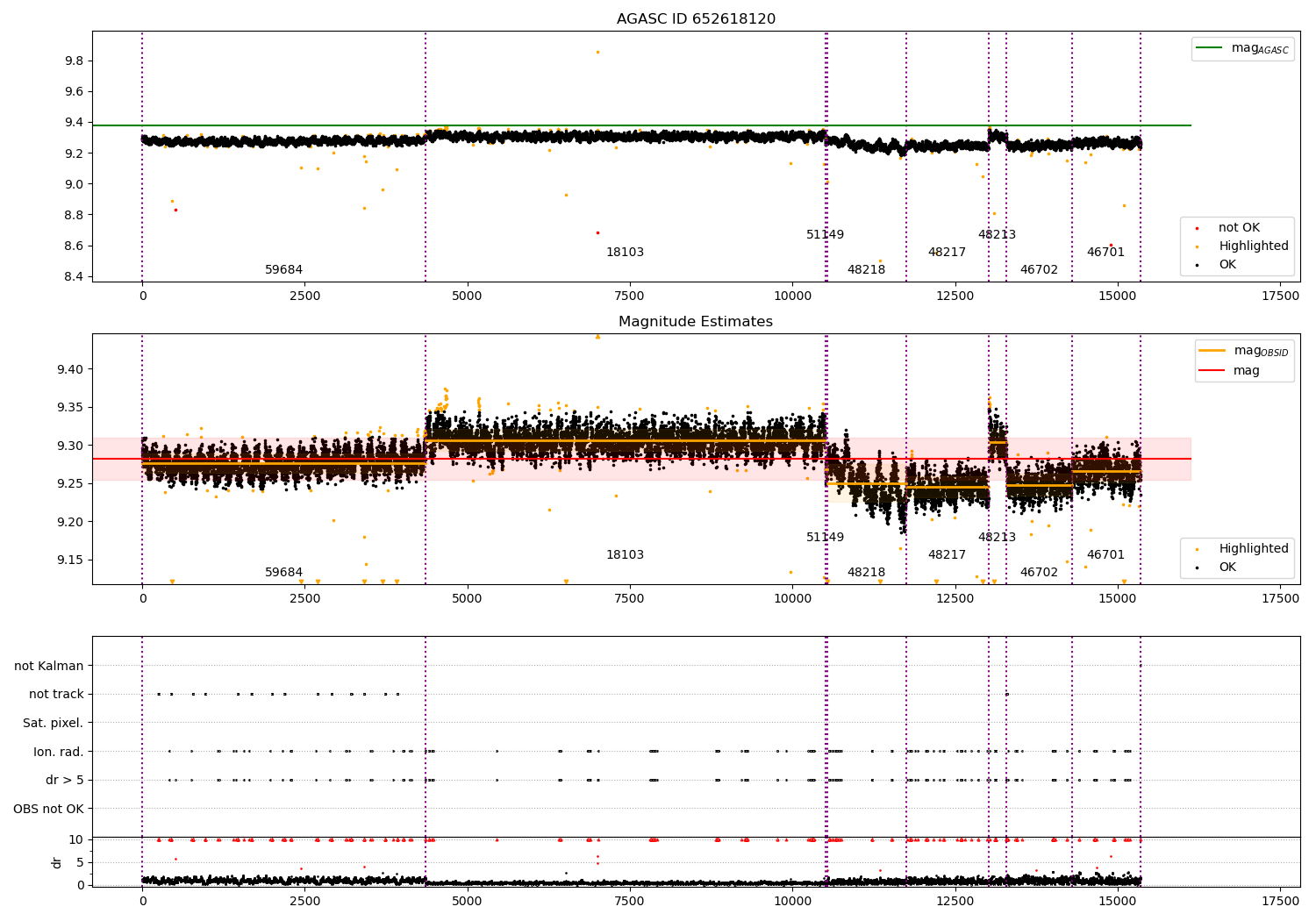Click OBSID label 48217 in the top plot
The width and height of the screenshot is (1316, 921).
pyautogui.click(x=947, y=253)
